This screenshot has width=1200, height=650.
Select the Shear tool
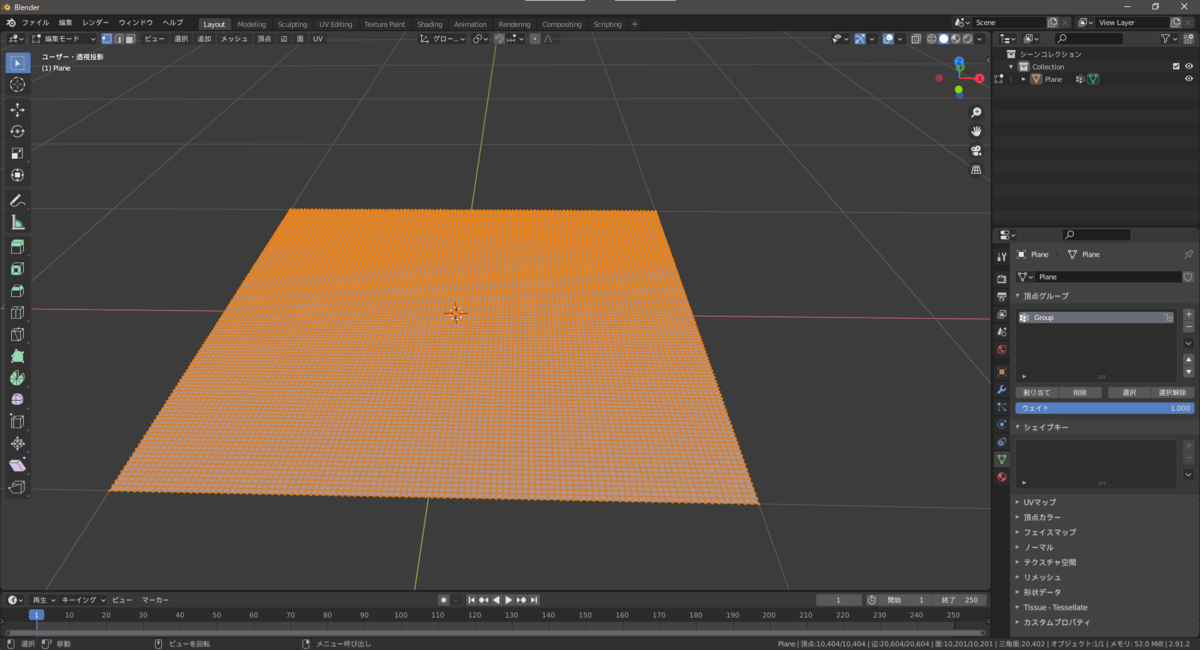click(18, 466)
